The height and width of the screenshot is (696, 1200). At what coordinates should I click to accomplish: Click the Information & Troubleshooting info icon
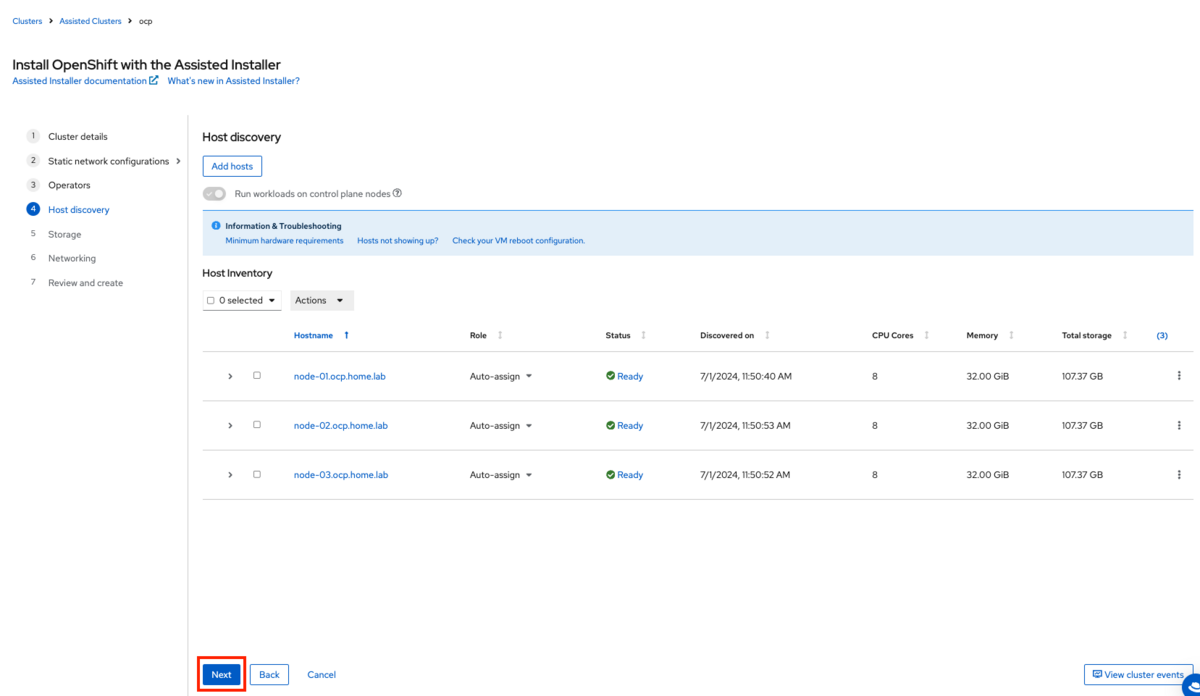pyautogui.click(x=216, y=226)
